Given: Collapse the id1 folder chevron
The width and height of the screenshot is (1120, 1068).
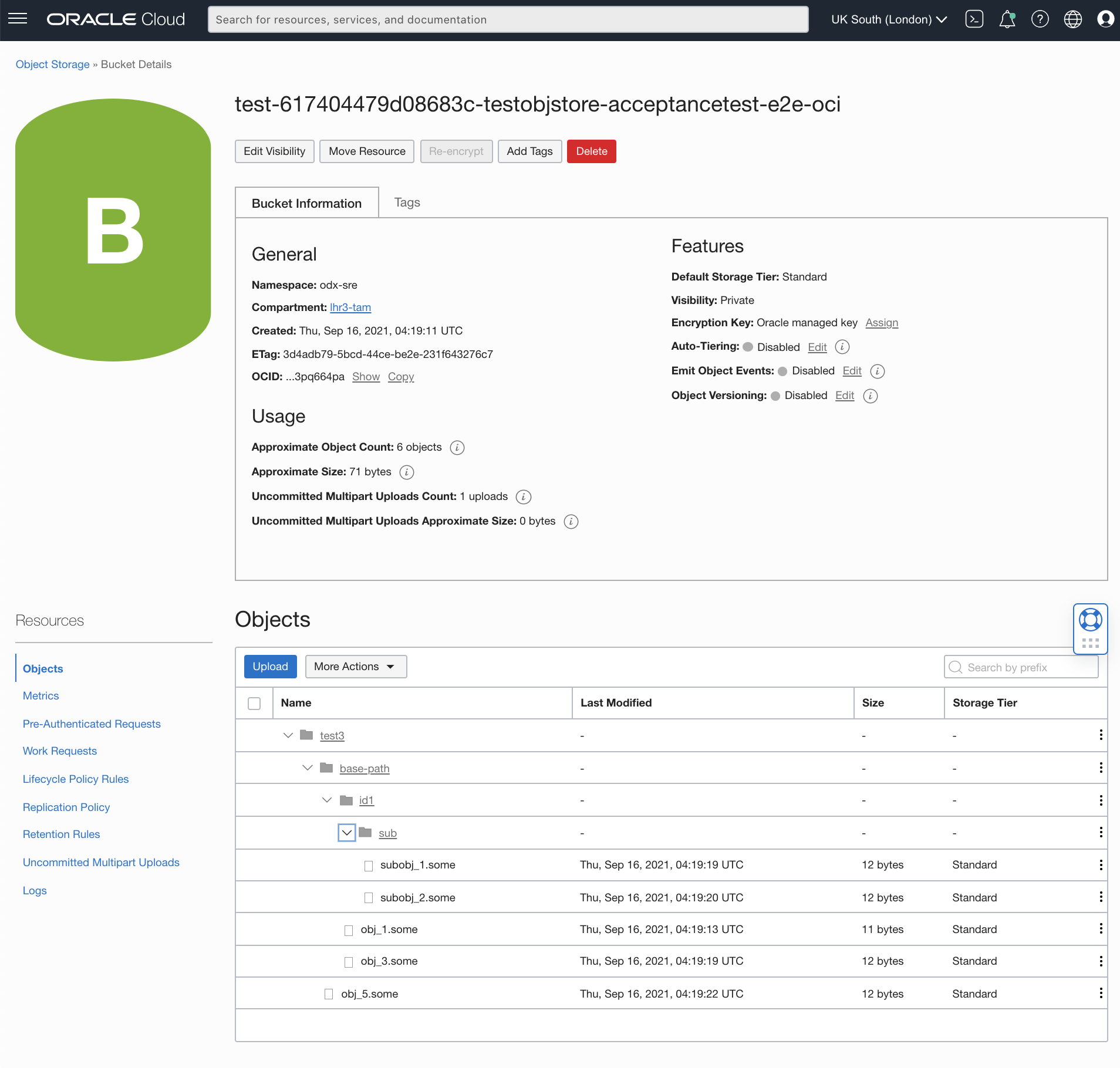Looking at the screenshot, I should 327,800.
